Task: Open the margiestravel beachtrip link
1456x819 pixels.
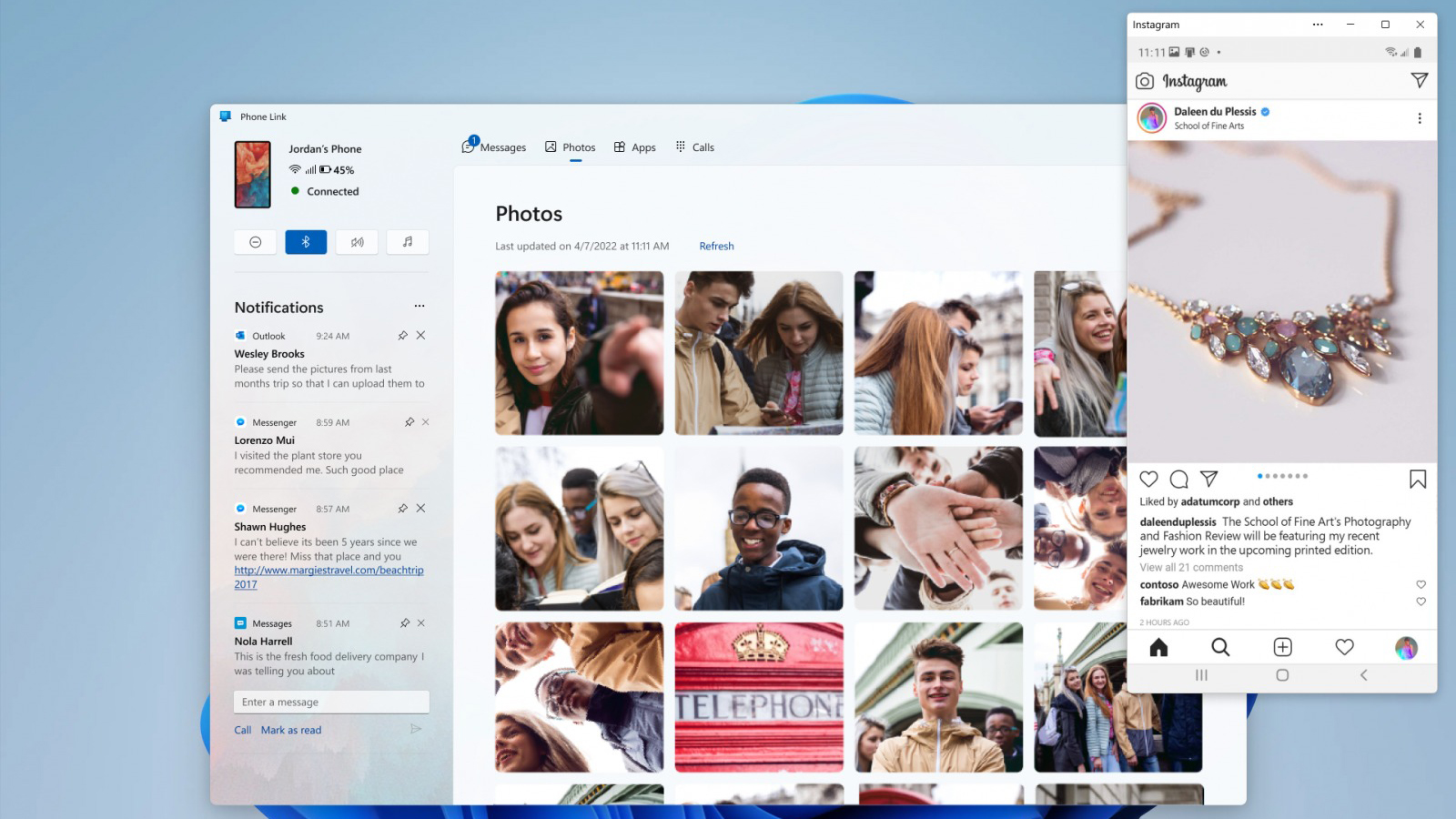Action: (x=329, y=571)
